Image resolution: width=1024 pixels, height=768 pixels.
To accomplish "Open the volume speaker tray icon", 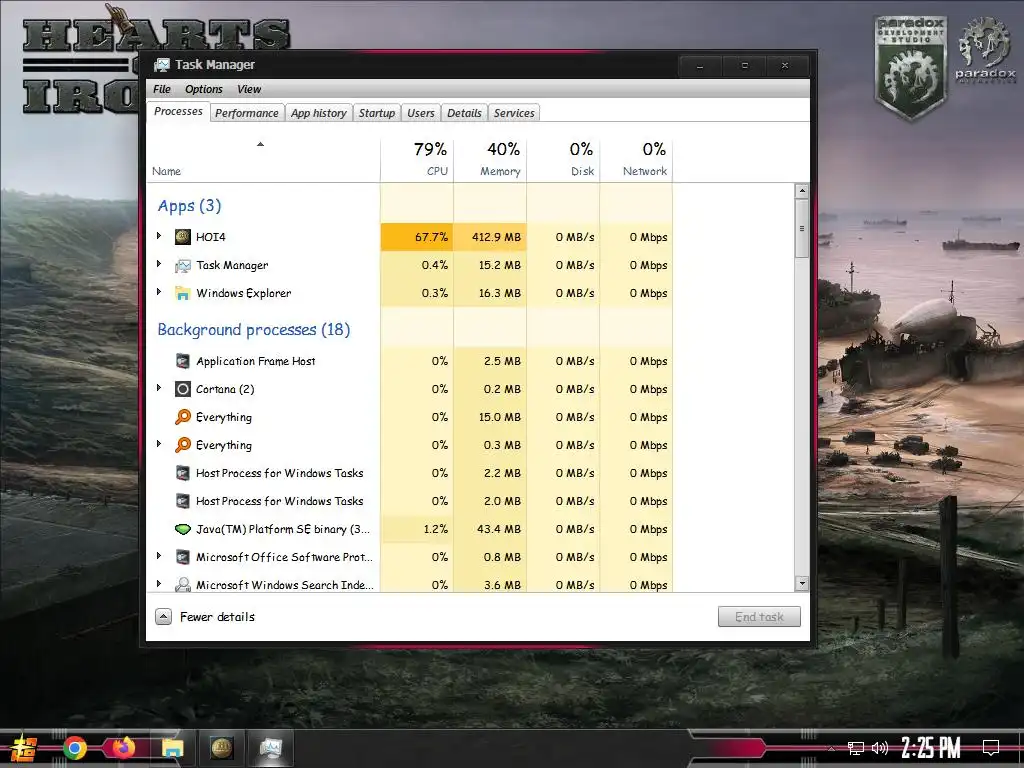I will [880, 748].
